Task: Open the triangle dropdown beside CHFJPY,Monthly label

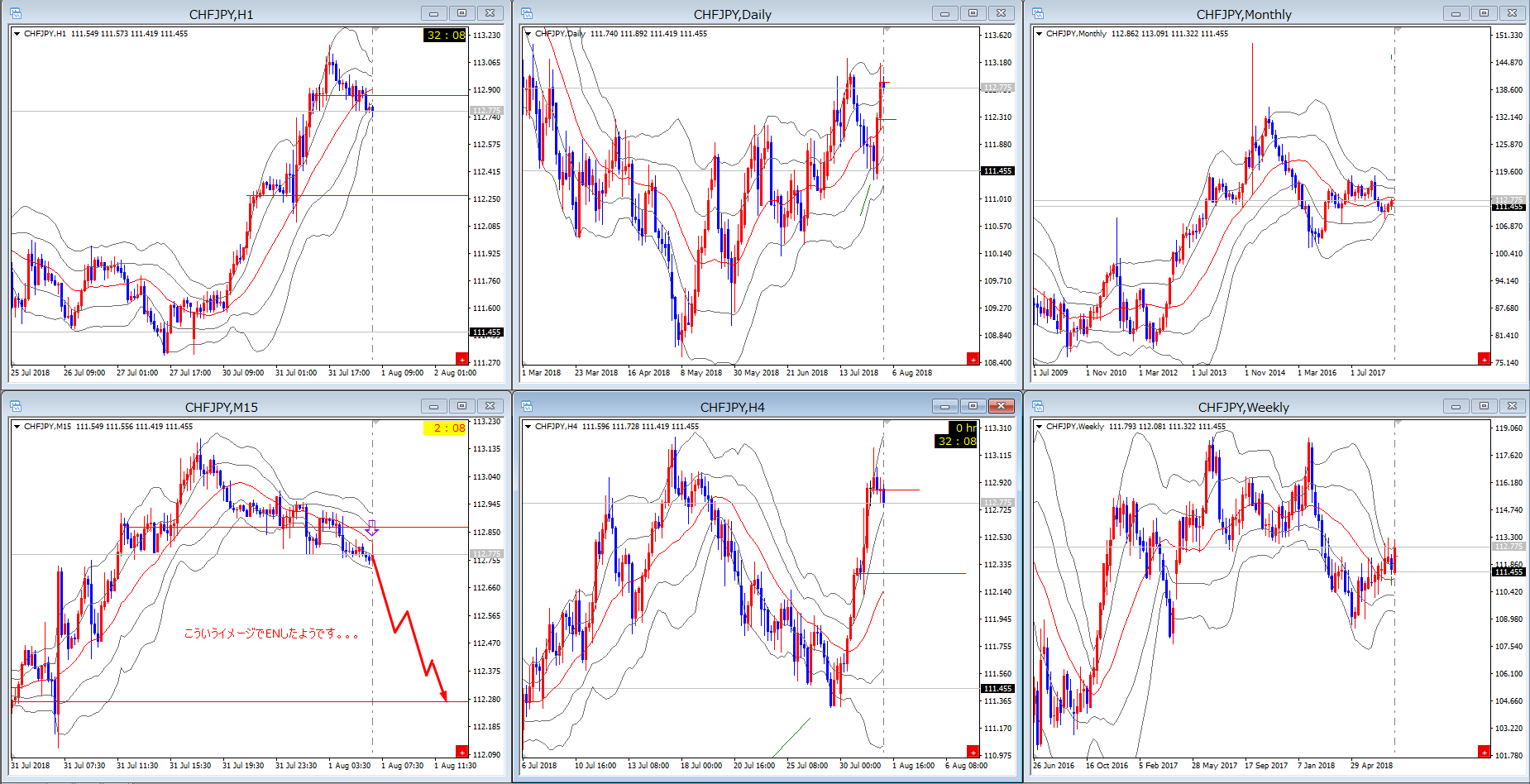Action: (x=1039, y=34)
